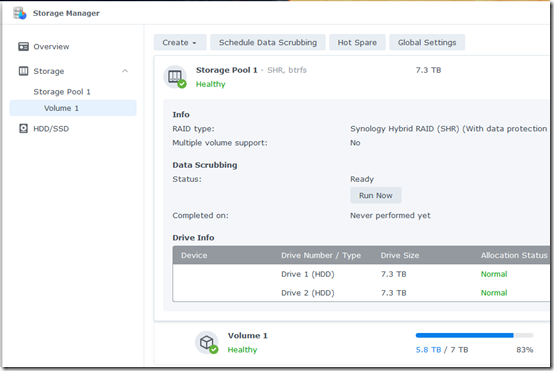
Task: Open Global Settings
Action: click(427, 42)
